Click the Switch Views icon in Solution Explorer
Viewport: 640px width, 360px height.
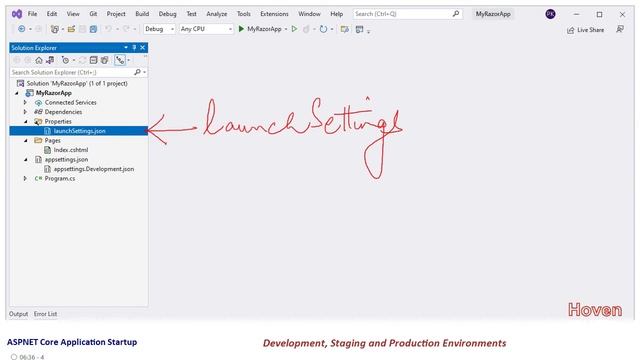point(50,60)
